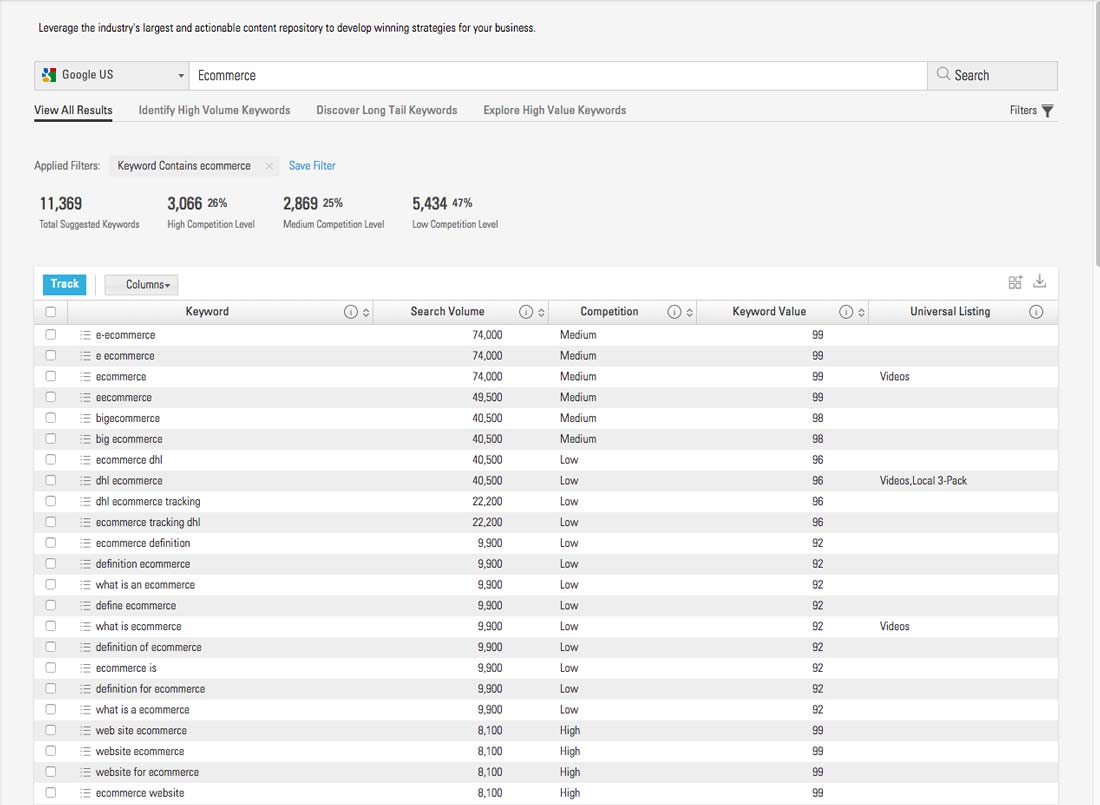
Task: Switch to Identify High Volume Keywords tab
Action: click(214, 110)
